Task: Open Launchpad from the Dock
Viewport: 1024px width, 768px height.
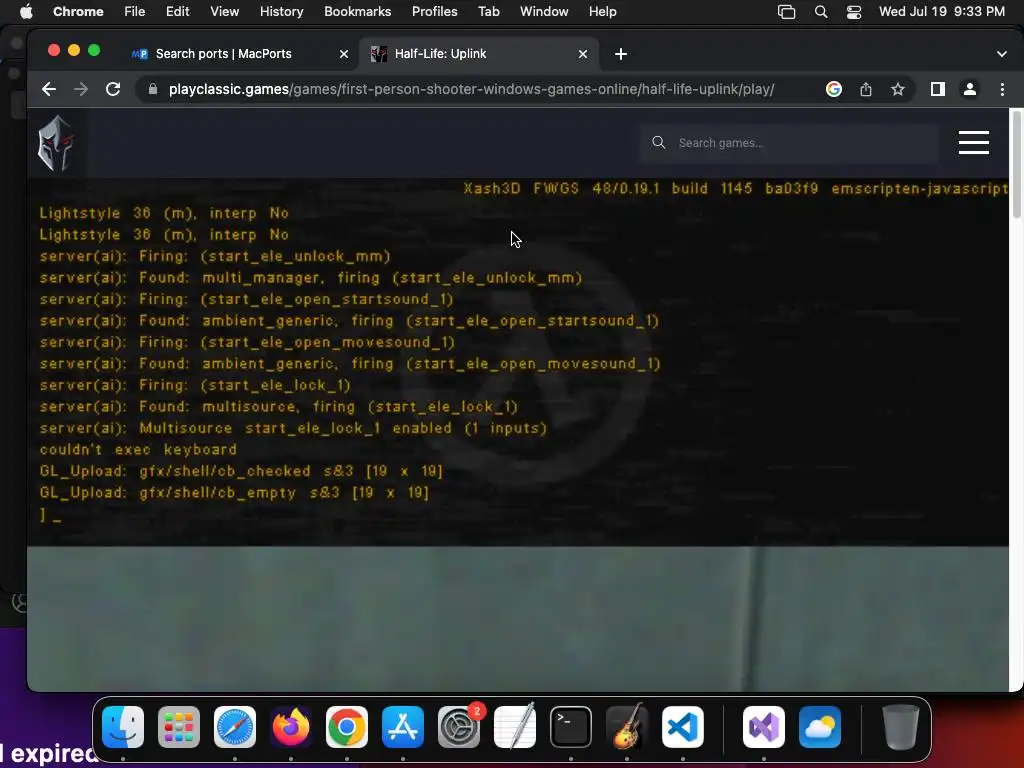Action: click(x=179, y=727)
